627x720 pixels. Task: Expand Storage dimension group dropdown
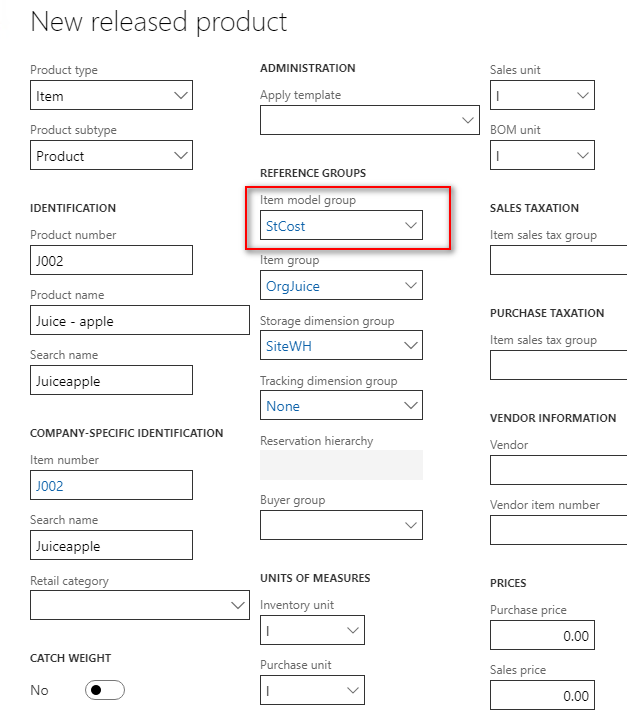[410, 346]
